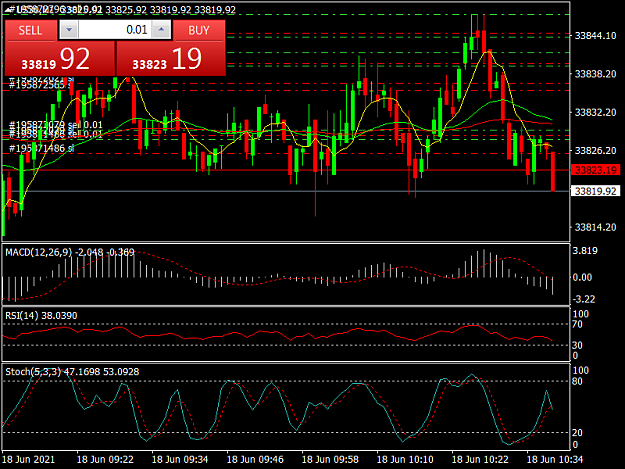Click the 18 Jun 09:22 time label
Viewport: 625px width, 469px height.
(x=105, y=459)
